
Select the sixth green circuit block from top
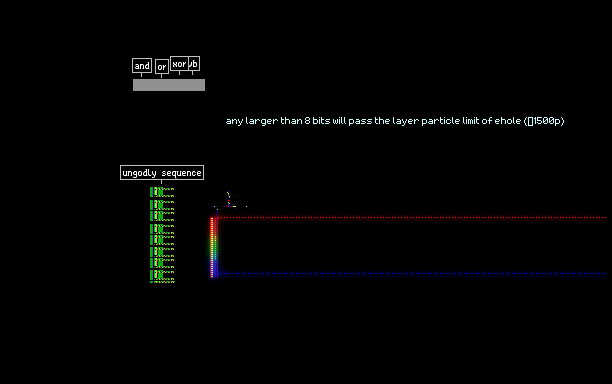coord(162,252)
